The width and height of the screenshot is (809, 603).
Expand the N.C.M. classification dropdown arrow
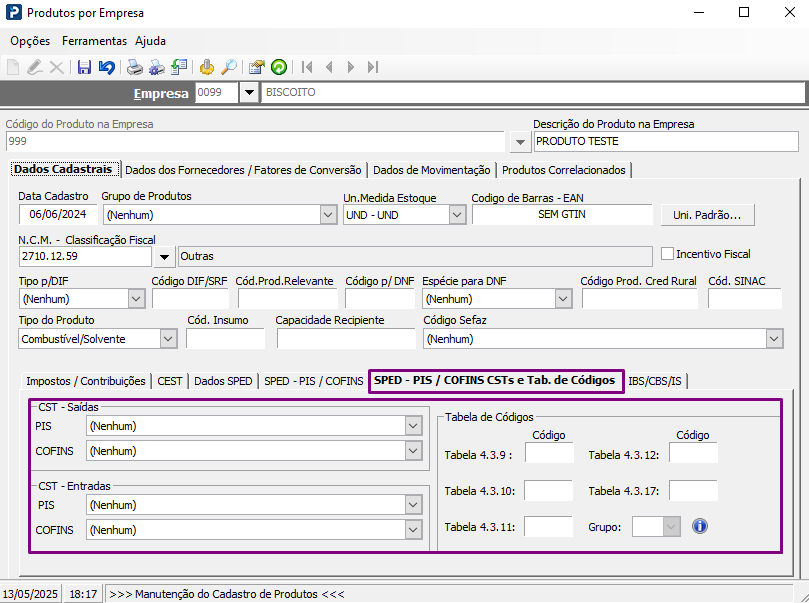[164, 256]
